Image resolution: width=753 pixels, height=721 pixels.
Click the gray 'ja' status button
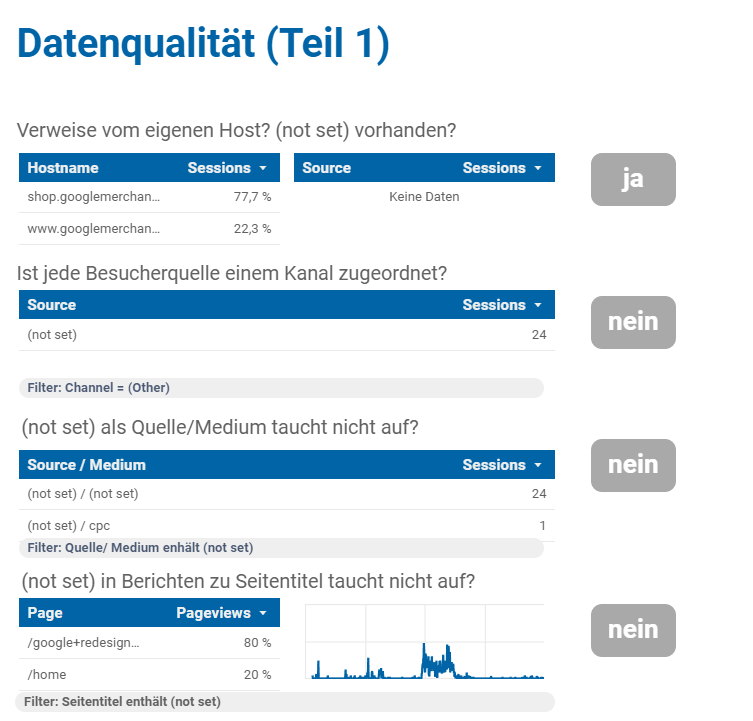click(633, 180)
